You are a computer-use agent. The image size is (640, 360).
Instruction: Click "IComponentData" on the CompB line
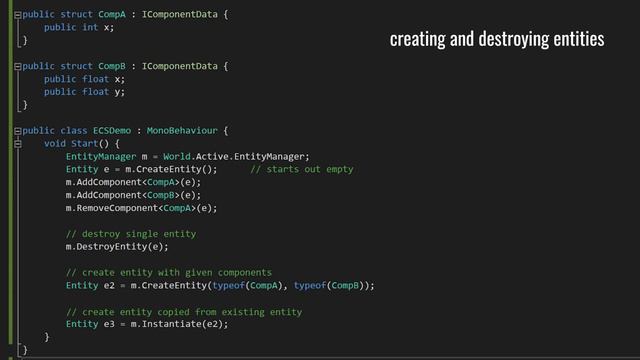point(180,66)
